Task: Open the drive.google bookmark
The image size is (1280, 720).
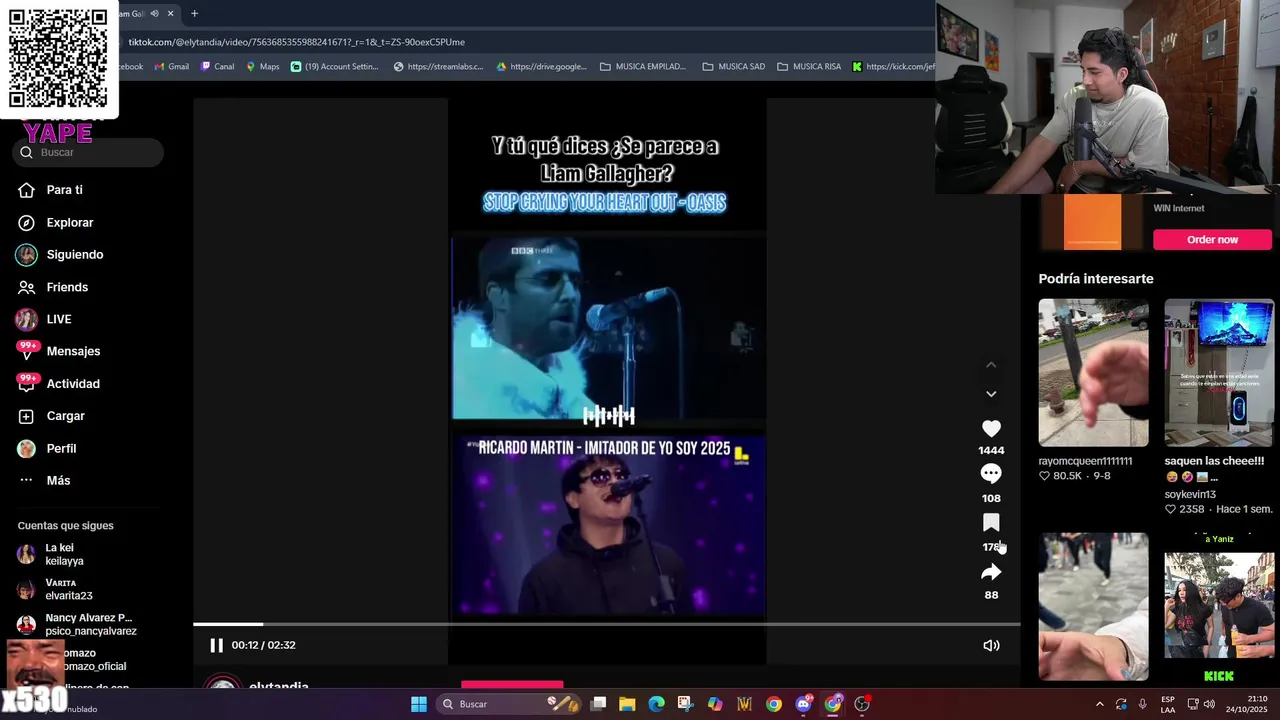Action: coord(541,67)
